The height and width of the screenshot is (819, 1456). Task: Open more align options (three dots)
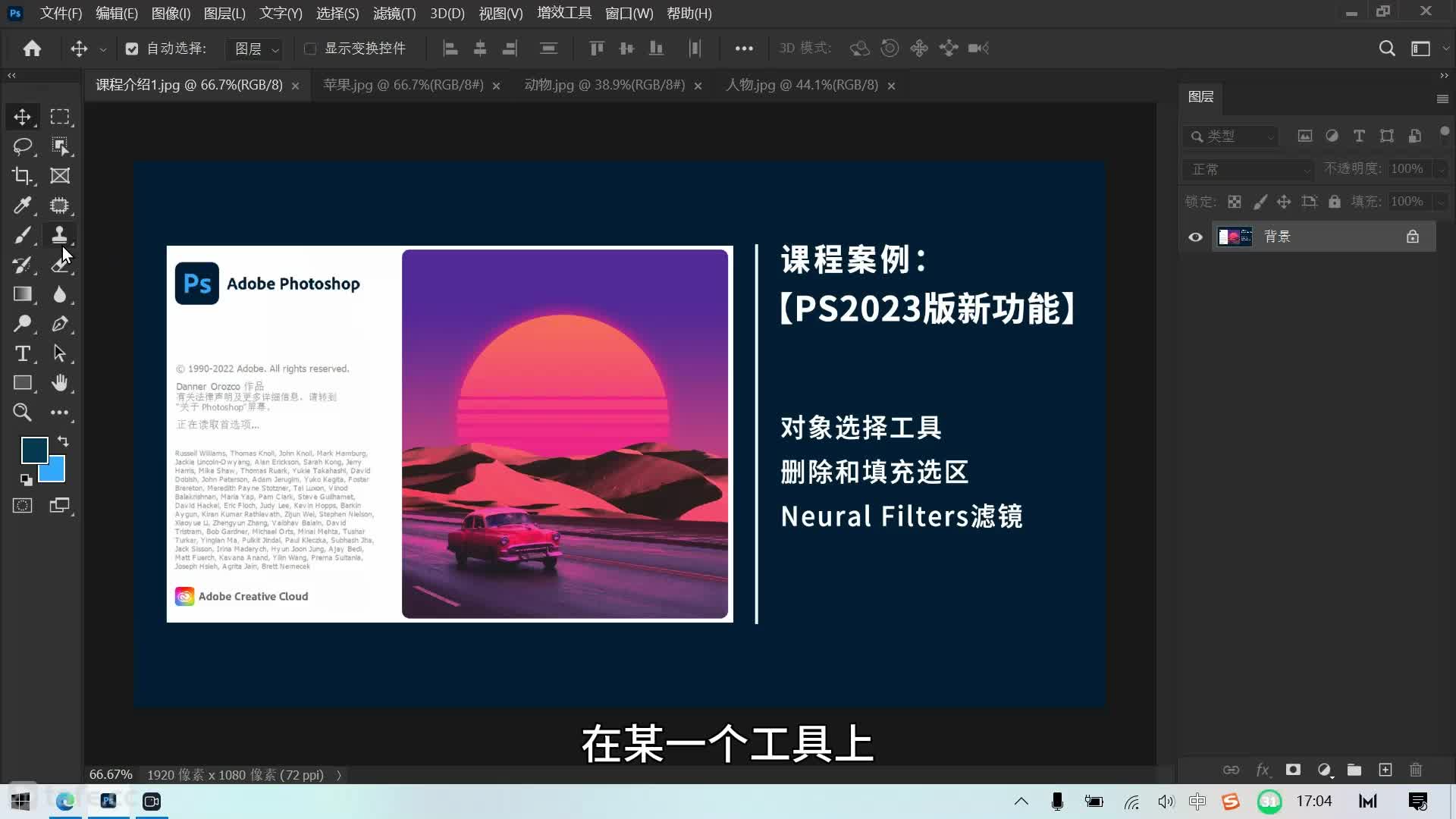coord(744,49)
